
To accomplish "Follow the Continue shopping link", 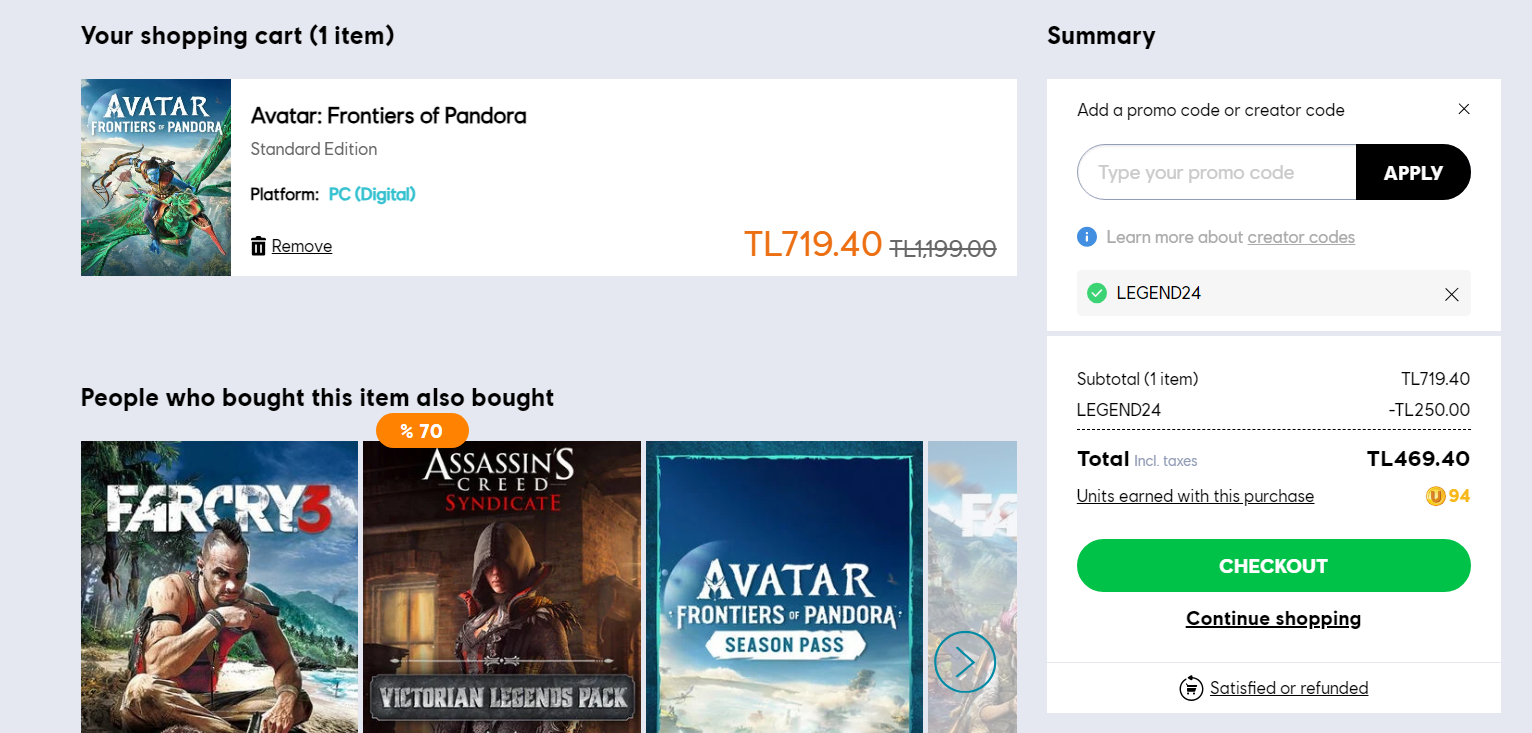I will pyautogui.click(x=1273, y=618).
